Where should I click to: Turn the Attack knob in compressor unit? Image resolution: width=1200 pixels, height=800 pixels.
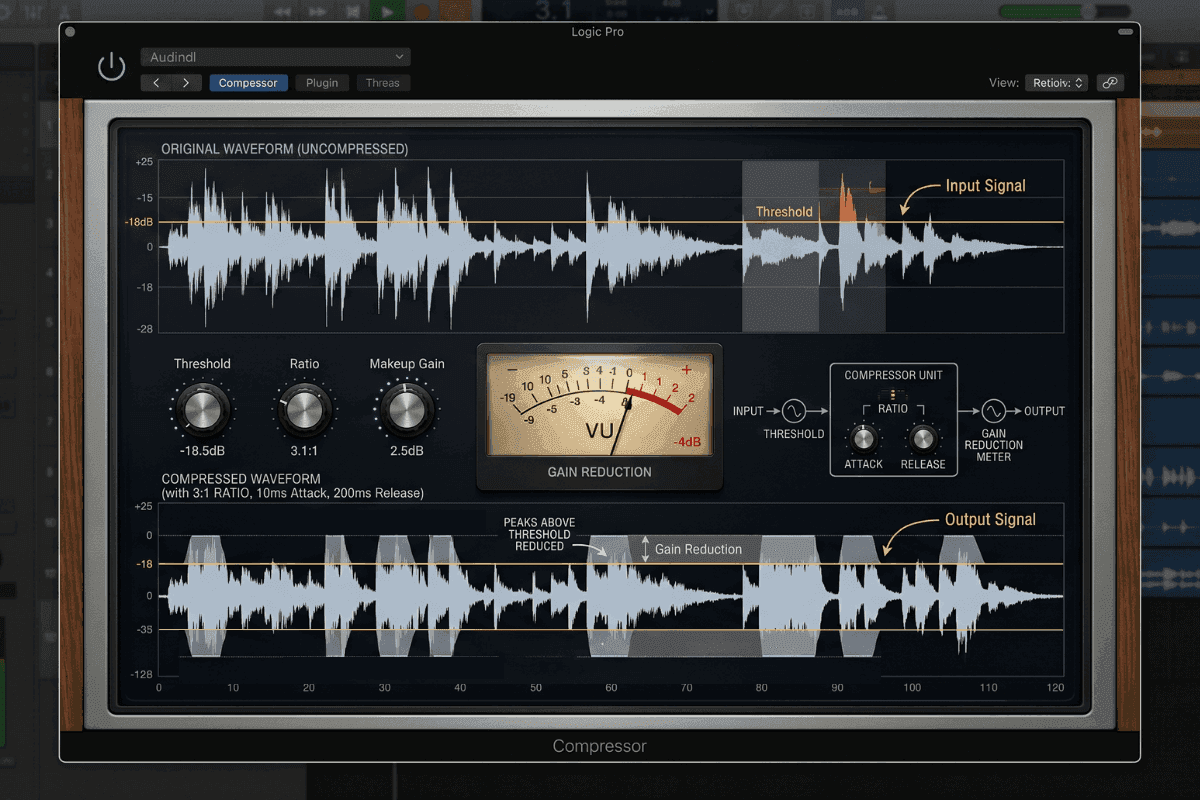(x=863, y=437)
